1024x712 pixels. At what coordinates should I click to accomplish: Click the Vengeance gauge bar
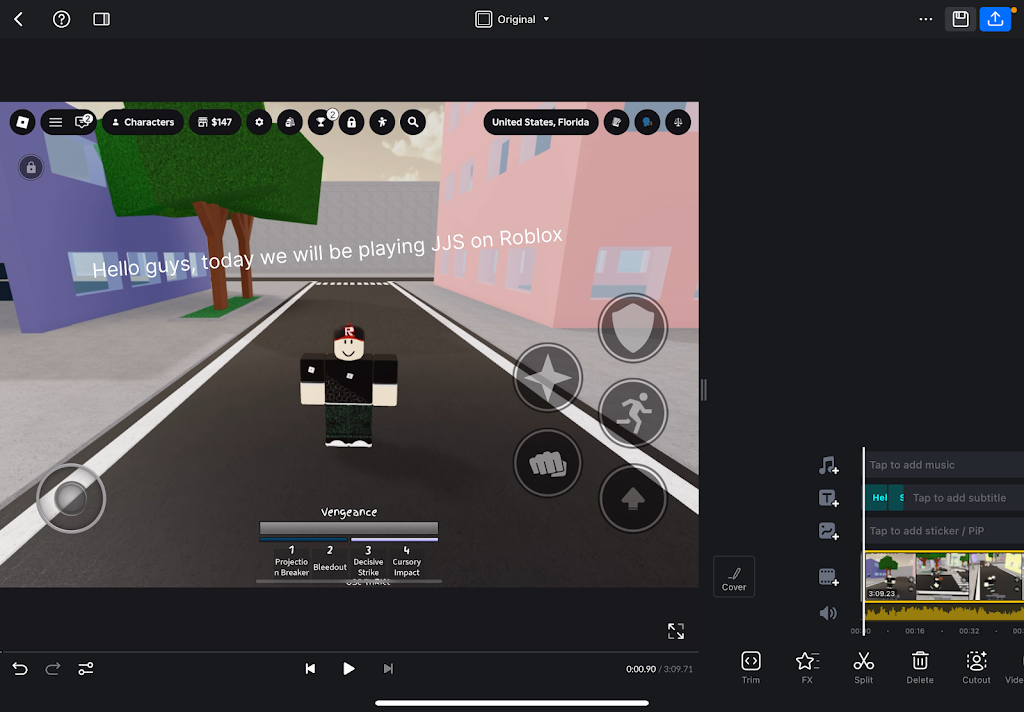[349, 528]
